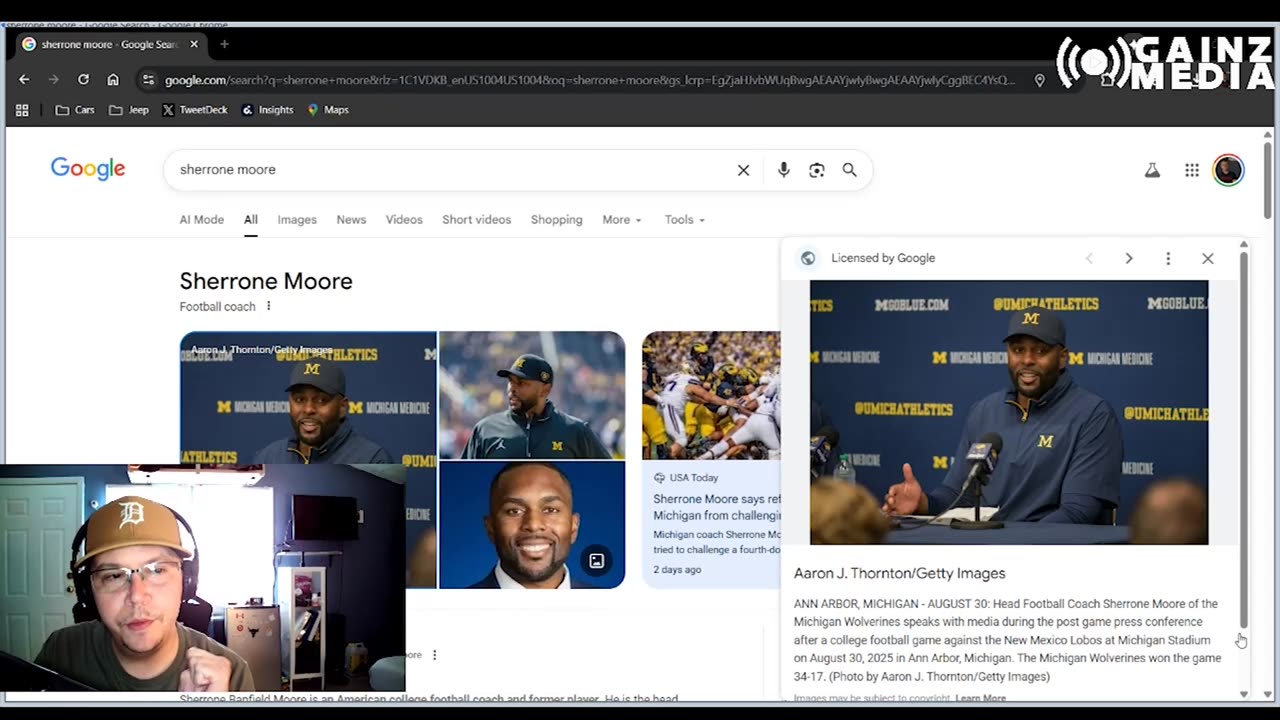
Task: Open the Google apps grid
Action: pos(1192,171)
